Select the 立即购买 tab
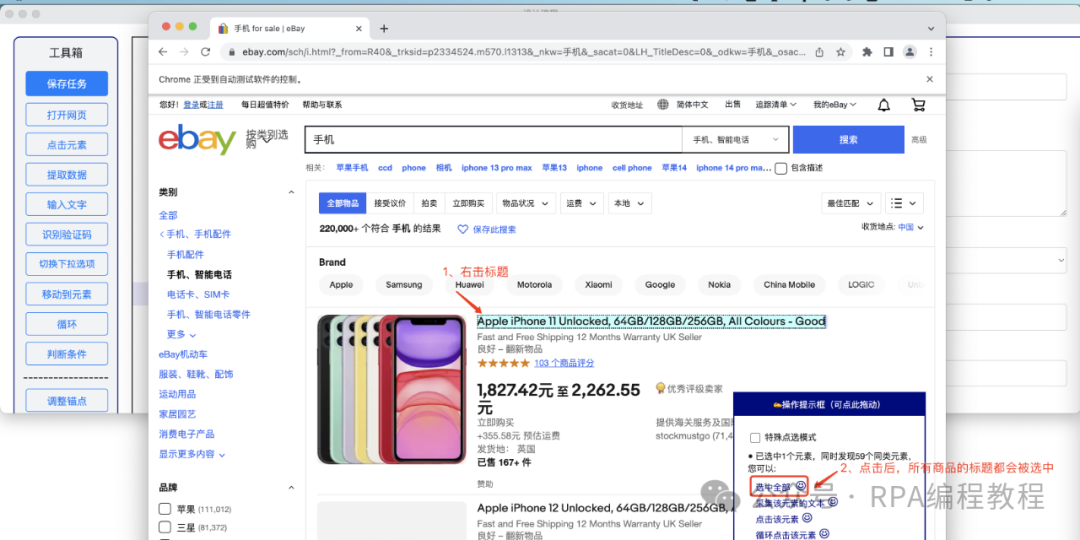This screenshot has width=1080, height=540. coord(468,203)
